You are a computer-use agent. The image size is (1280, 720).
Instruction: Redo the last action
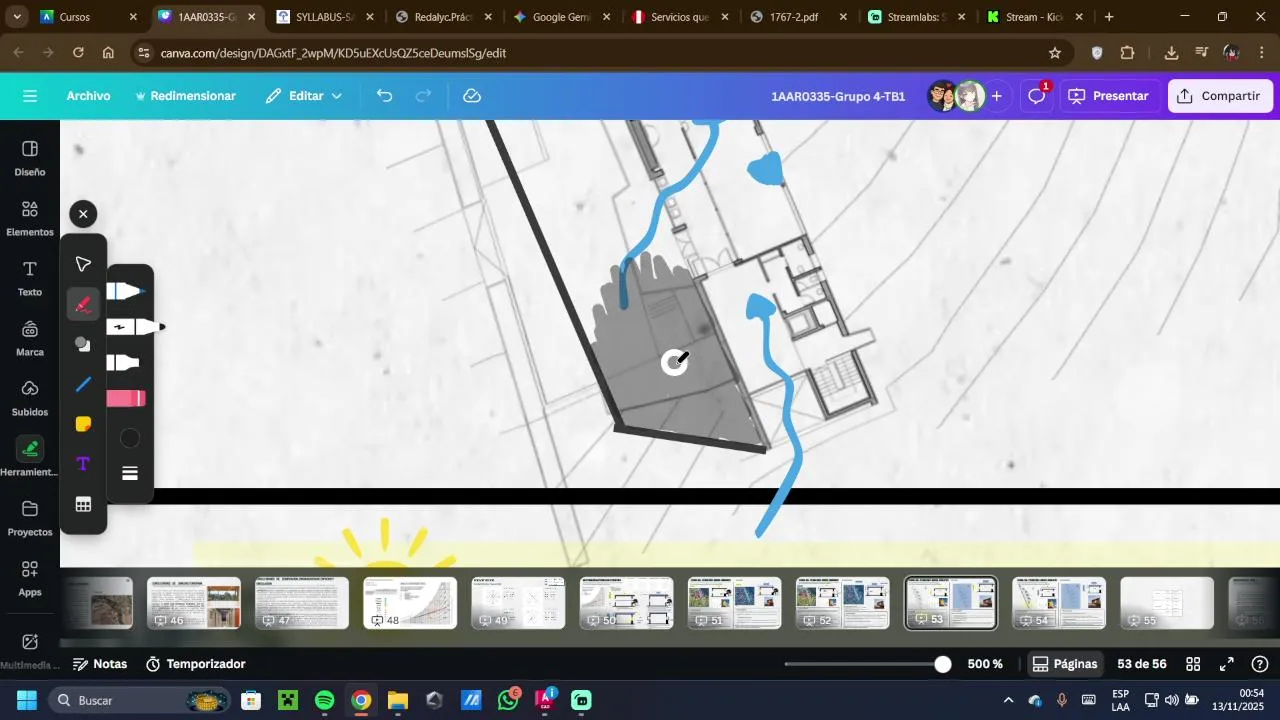point(424,96)
